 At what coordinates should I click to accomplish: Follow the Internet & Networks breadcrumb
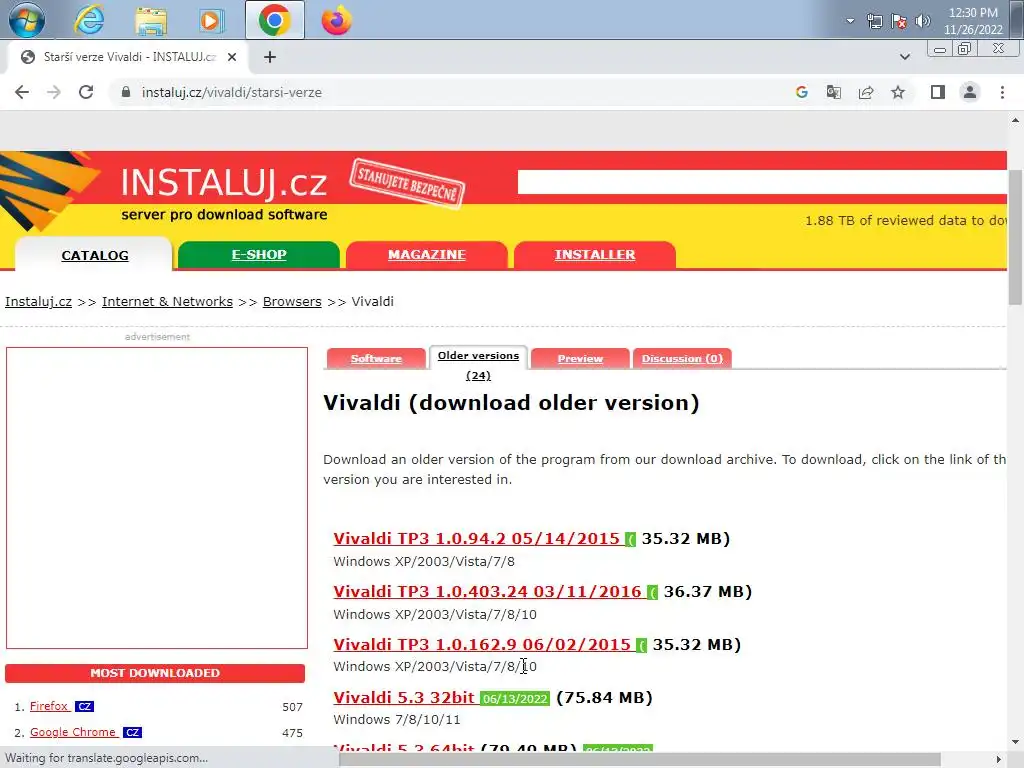[167, 302]
